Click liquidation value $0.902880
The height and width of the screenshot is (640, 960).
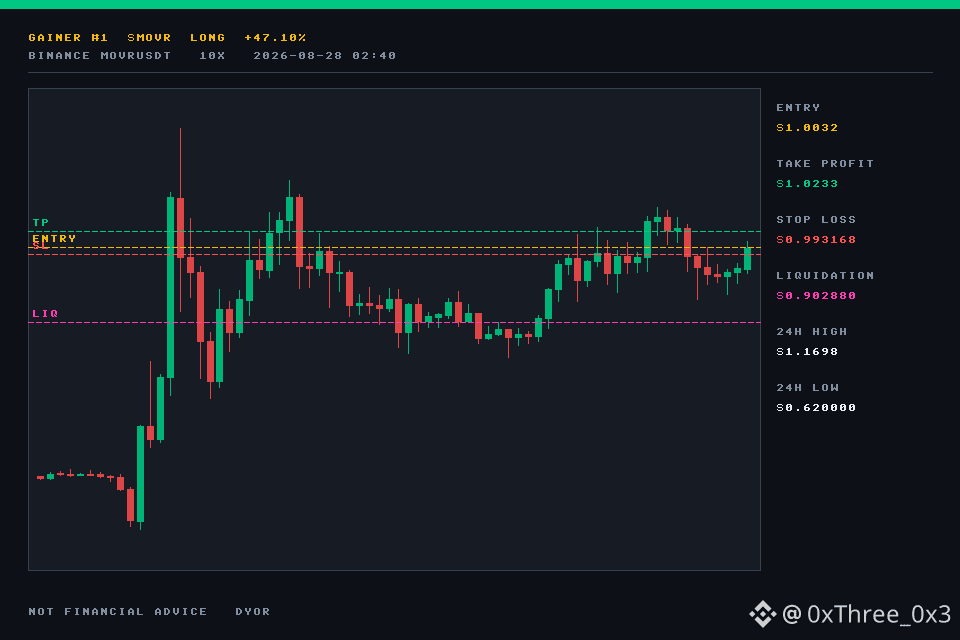tap(816, 296)
